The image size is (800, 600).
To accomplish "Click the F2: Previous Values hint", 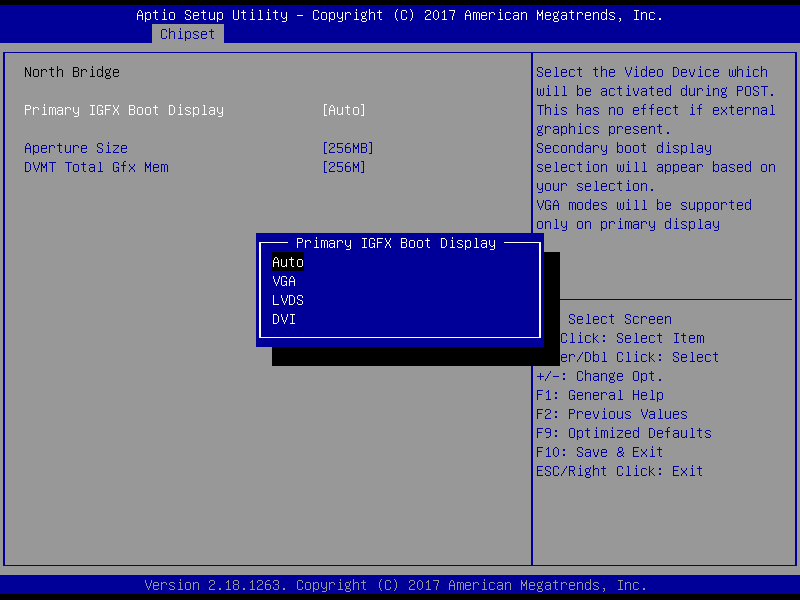I will [612, 414].
